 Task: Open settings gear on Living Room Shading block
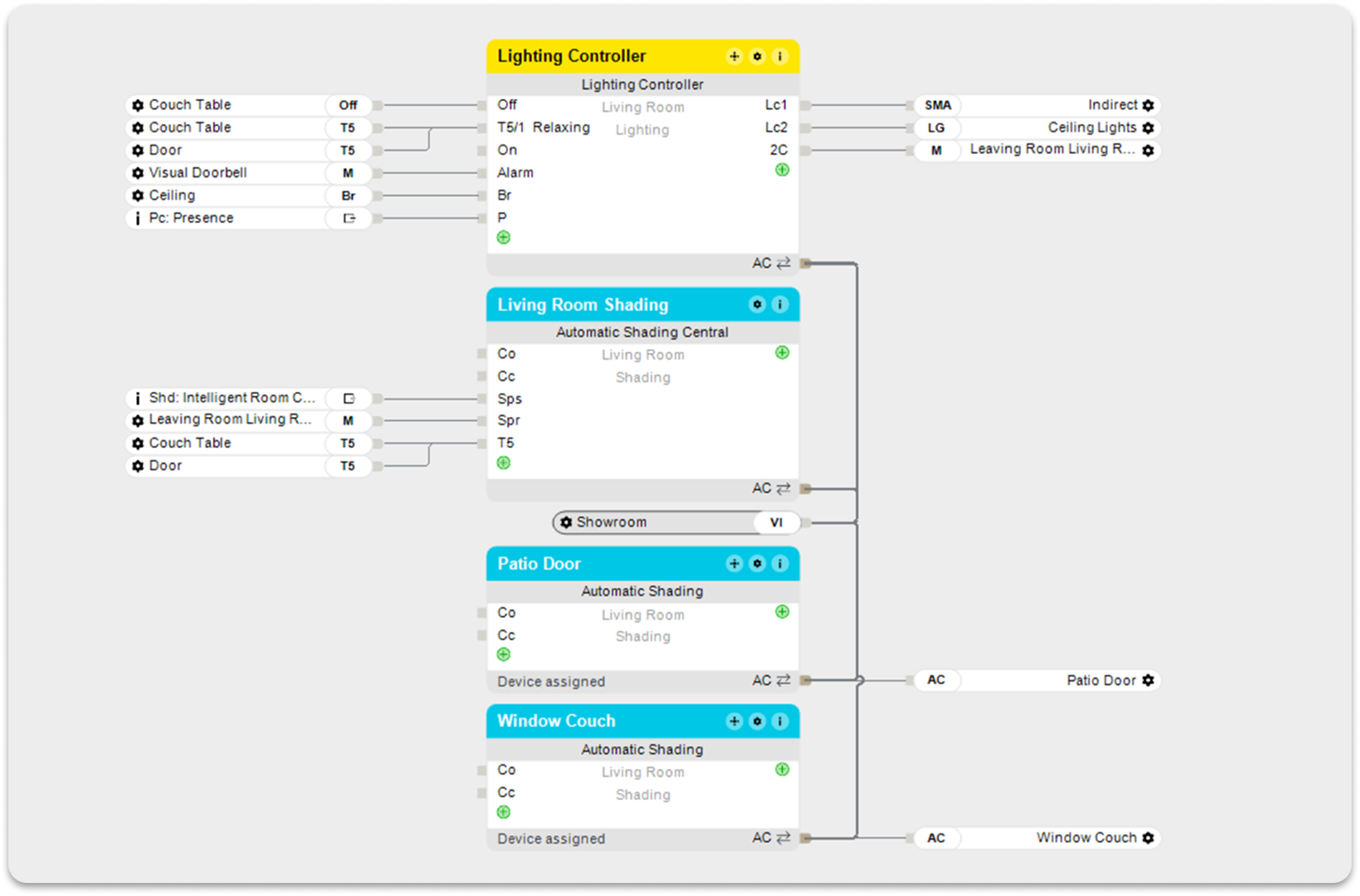tap(757, 305)
